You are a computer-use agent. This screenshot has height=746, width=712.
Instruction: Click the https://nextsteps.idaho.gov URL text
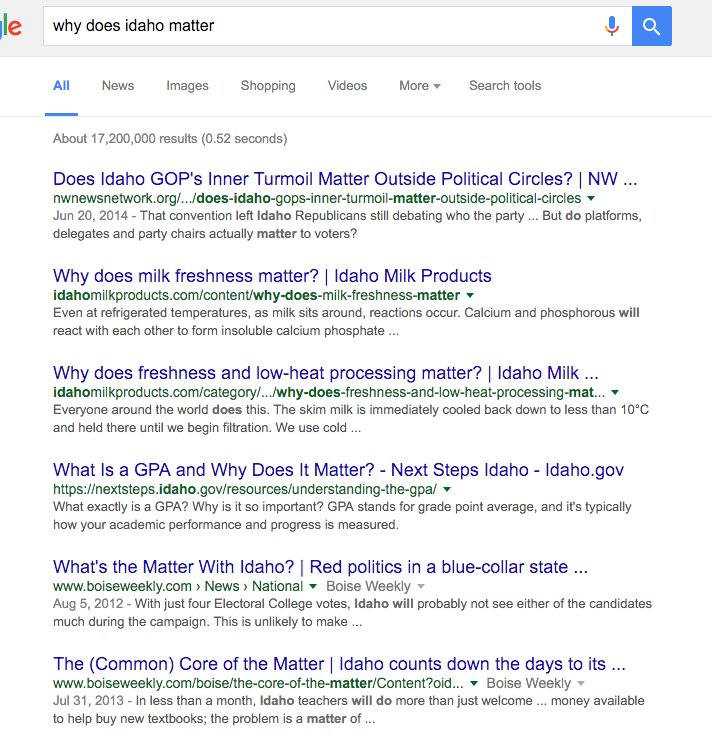coord(245,490)
